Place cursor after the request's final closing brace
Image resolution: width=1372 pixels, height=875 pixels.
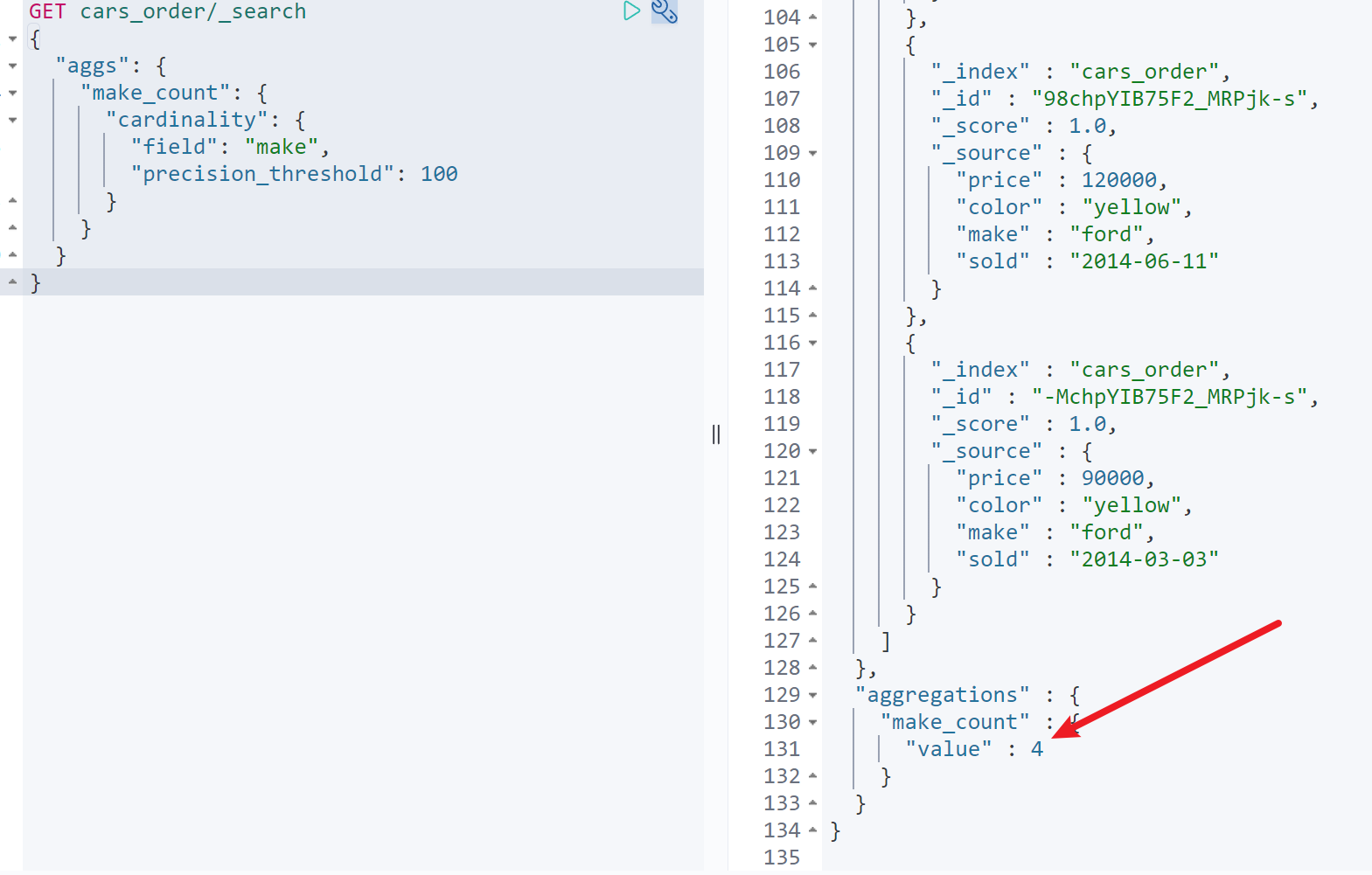[42, 282]
